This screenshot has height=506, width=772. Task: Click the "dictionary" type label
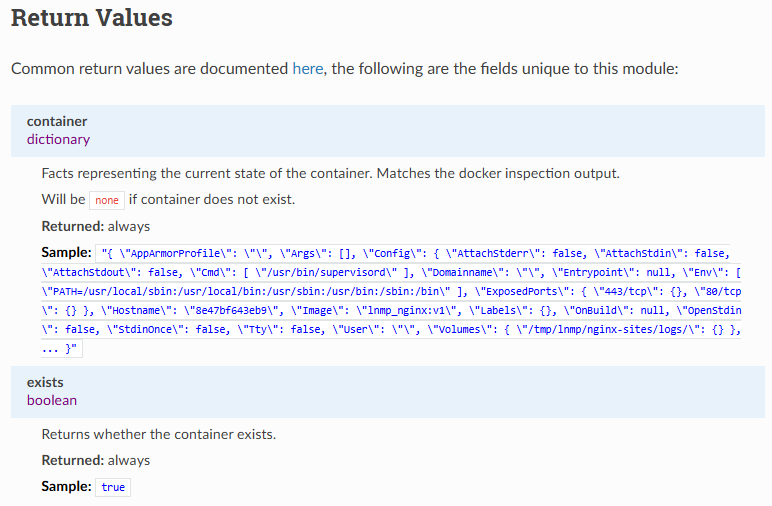tap(58, 139)
